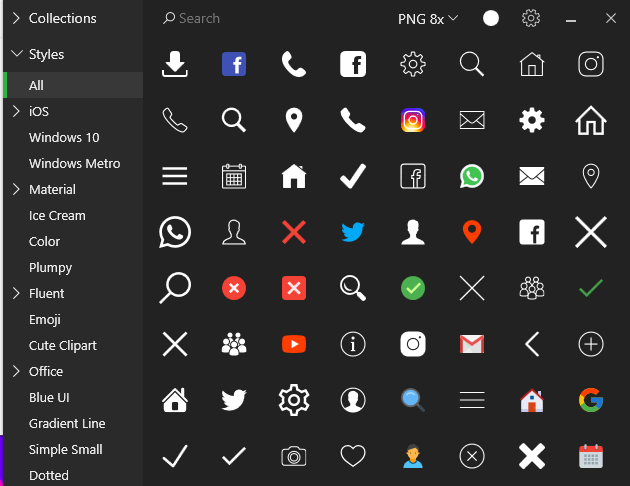Pick the outlined group of people icon

pos(532,288)
